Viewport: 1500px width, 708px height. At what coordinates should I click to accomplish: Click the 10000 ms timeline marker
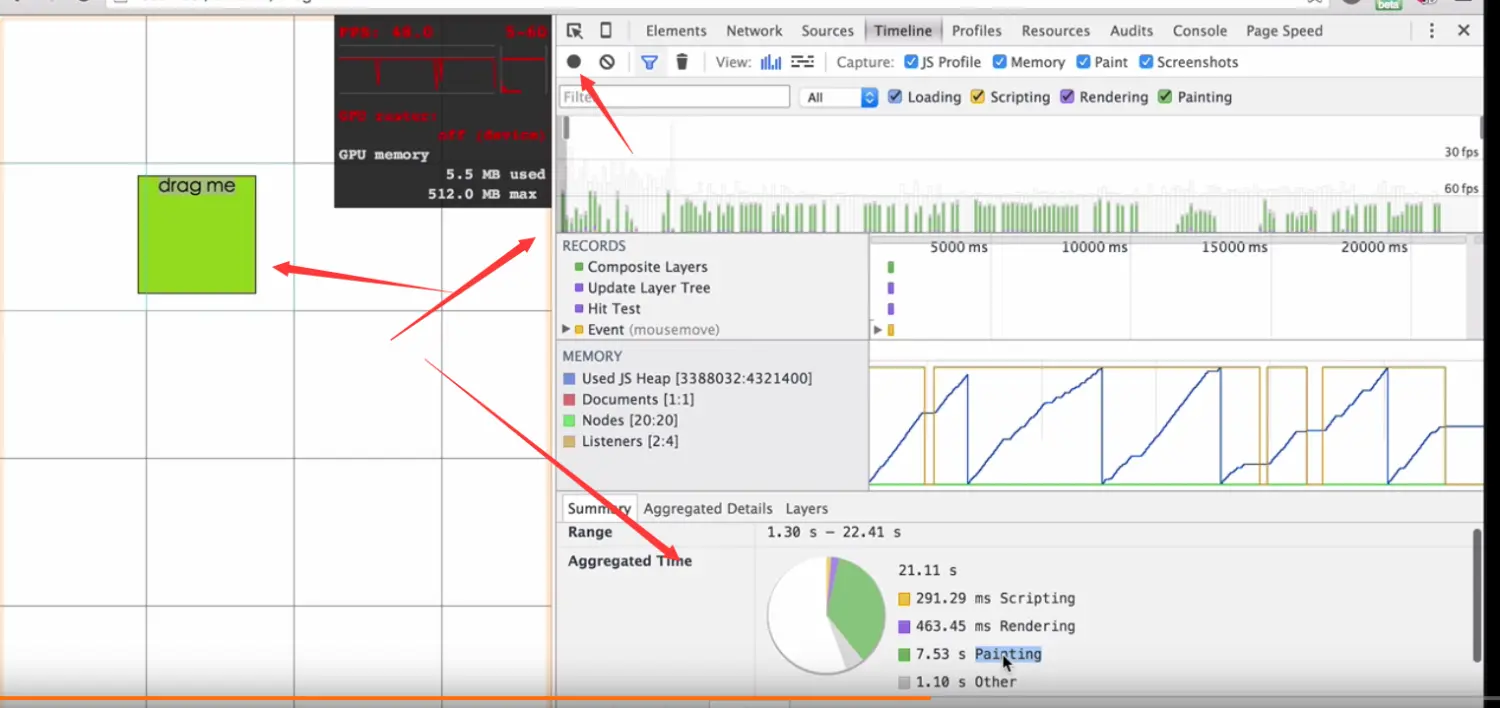[x=1094, y=247]
